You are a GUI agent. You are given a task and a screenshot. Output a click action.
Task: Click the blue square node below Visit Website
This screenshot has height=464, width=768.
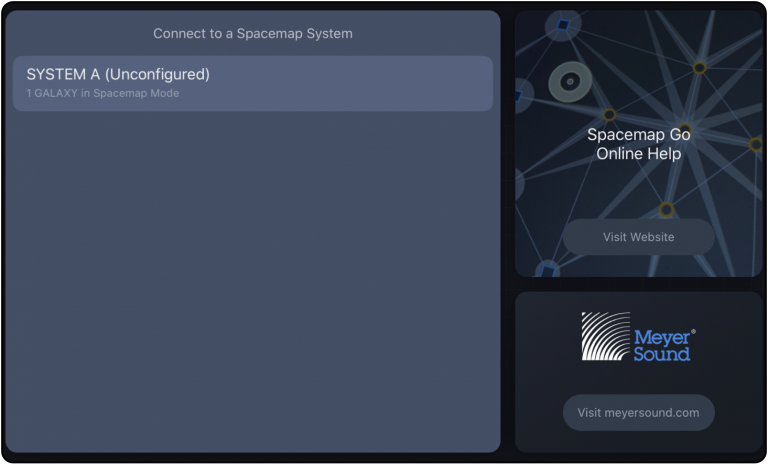[x=547, y=270]
